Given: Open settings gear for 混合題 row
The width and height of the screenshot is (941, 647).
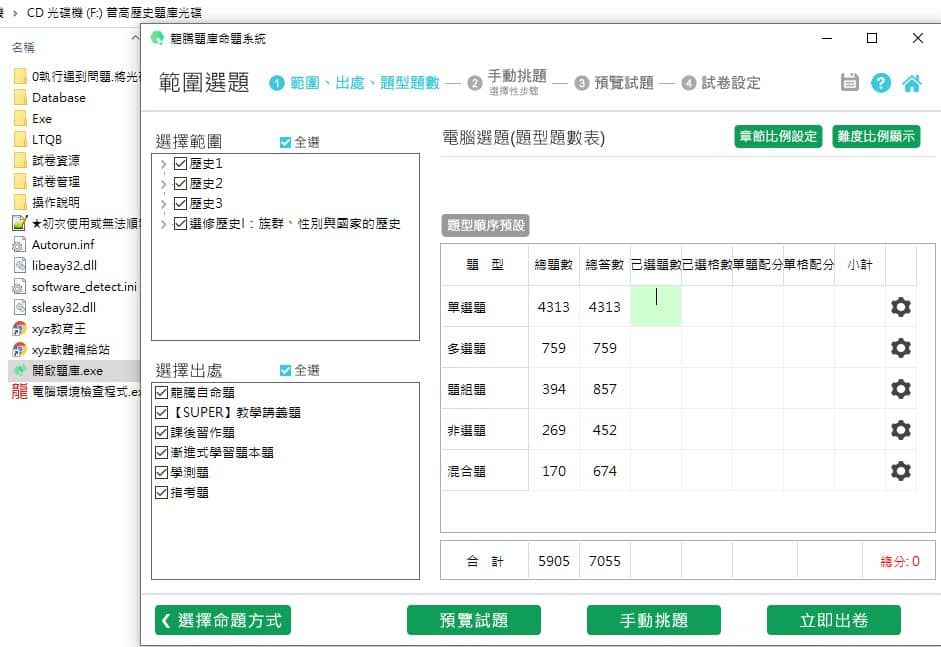Looking at the screenshot, I should click(x=900, y=471).
